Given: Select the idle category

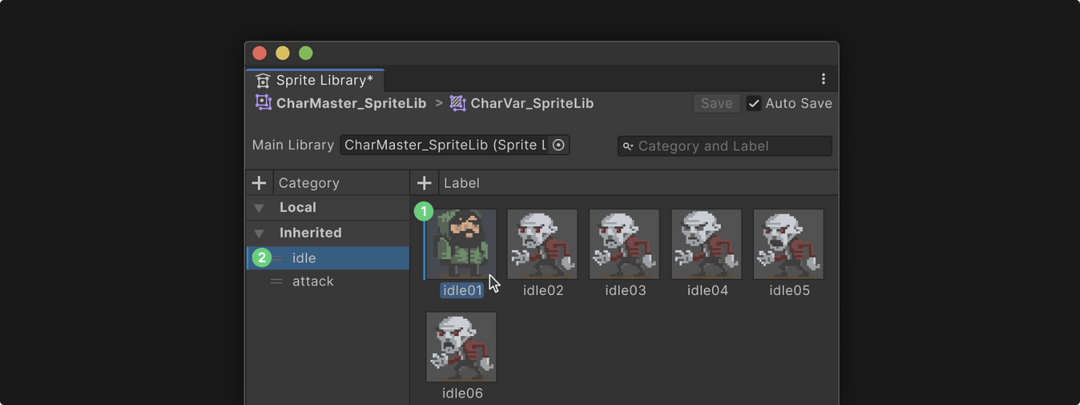Looking at the screenshot, I should (x=328, y=258).
